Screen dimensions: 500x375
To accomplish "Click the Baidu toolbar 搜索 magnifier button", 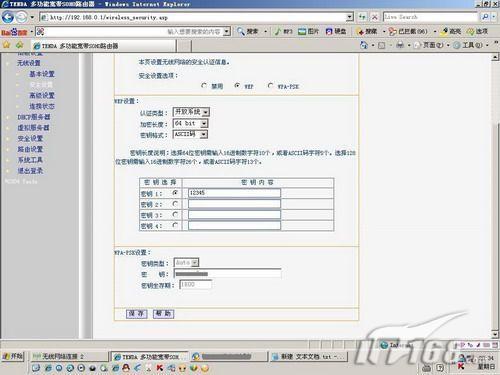I will (248, 32).
